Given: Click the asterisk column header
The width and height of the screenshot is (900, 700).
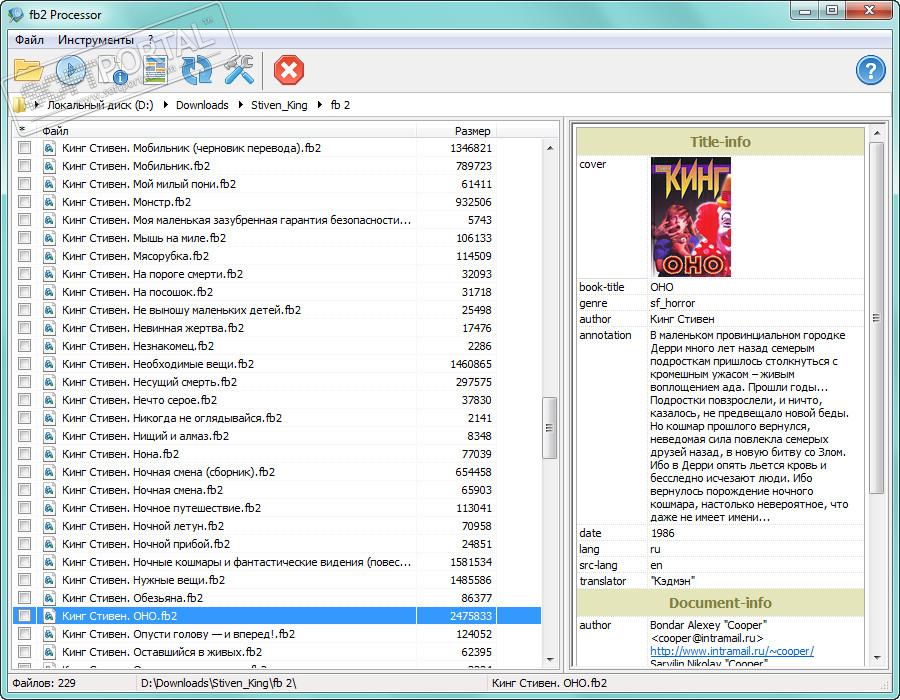Looking at the screenshot, I should click(22, 131).
